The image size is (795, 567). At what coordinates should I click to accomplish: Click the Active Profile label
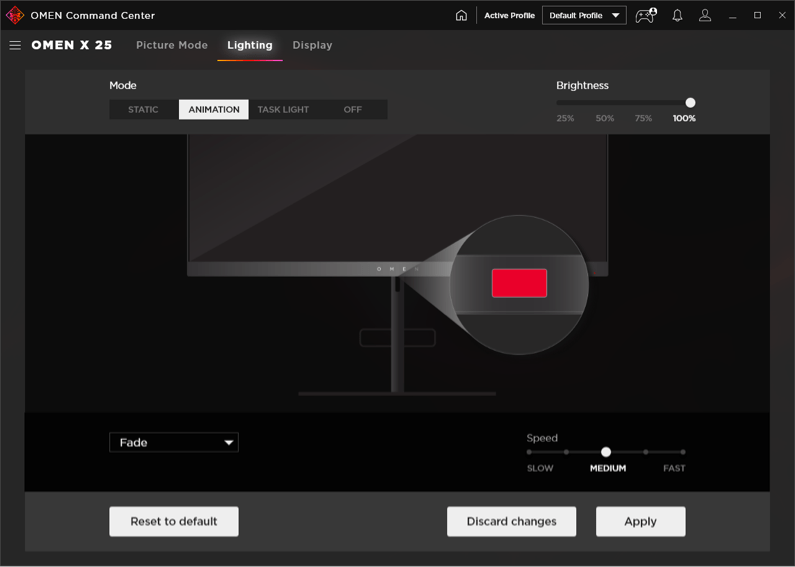tap(510, 15)
